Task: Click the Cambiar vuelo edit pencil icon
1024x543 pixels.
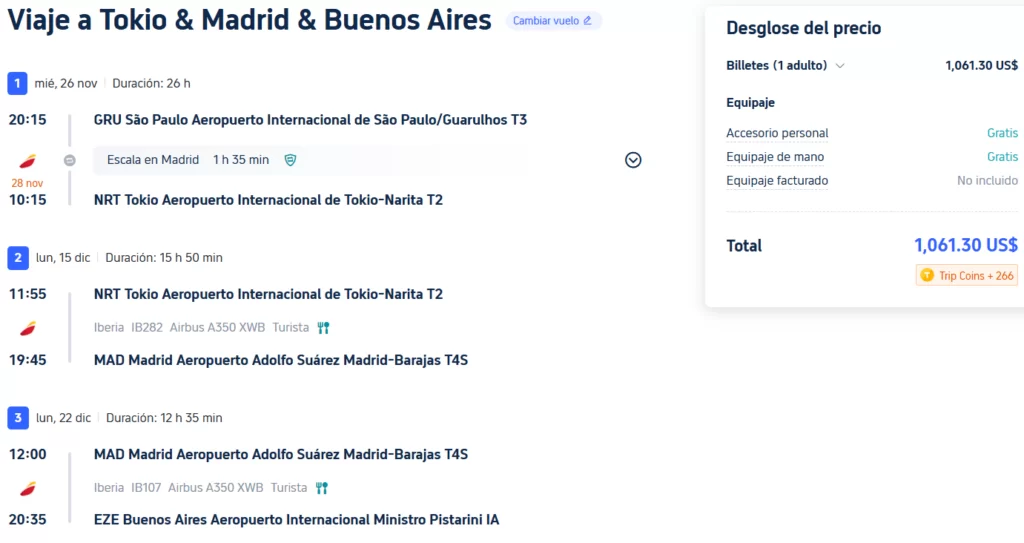Action: 587,21
